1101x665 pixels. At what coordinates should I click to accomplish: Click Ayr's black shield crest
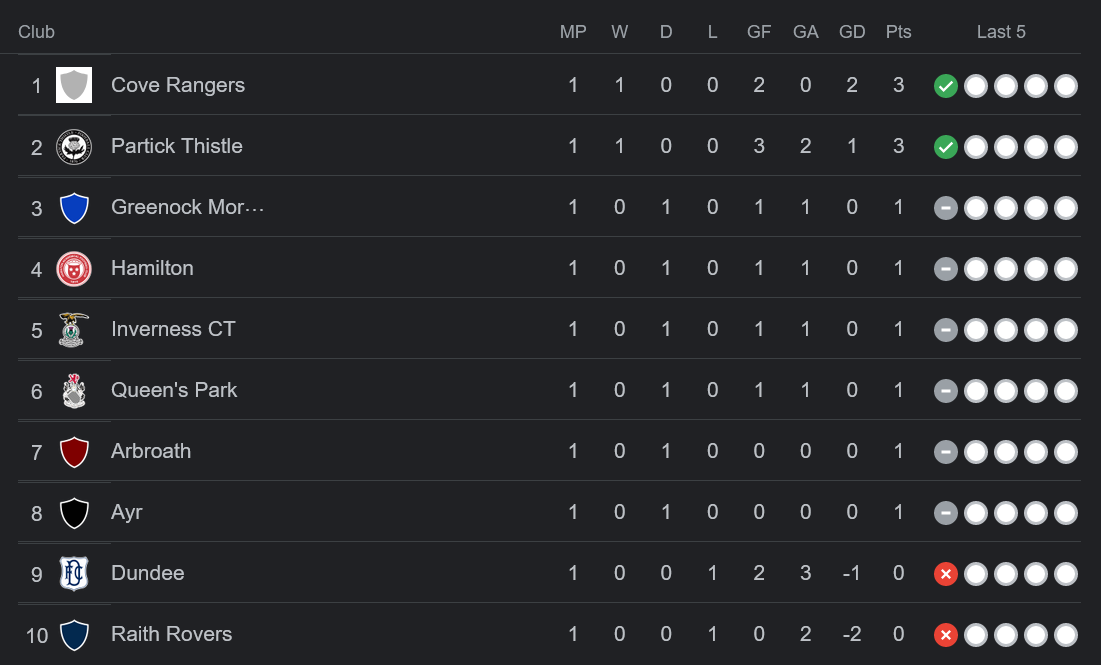pyautogui.click(x=74, y=513)
